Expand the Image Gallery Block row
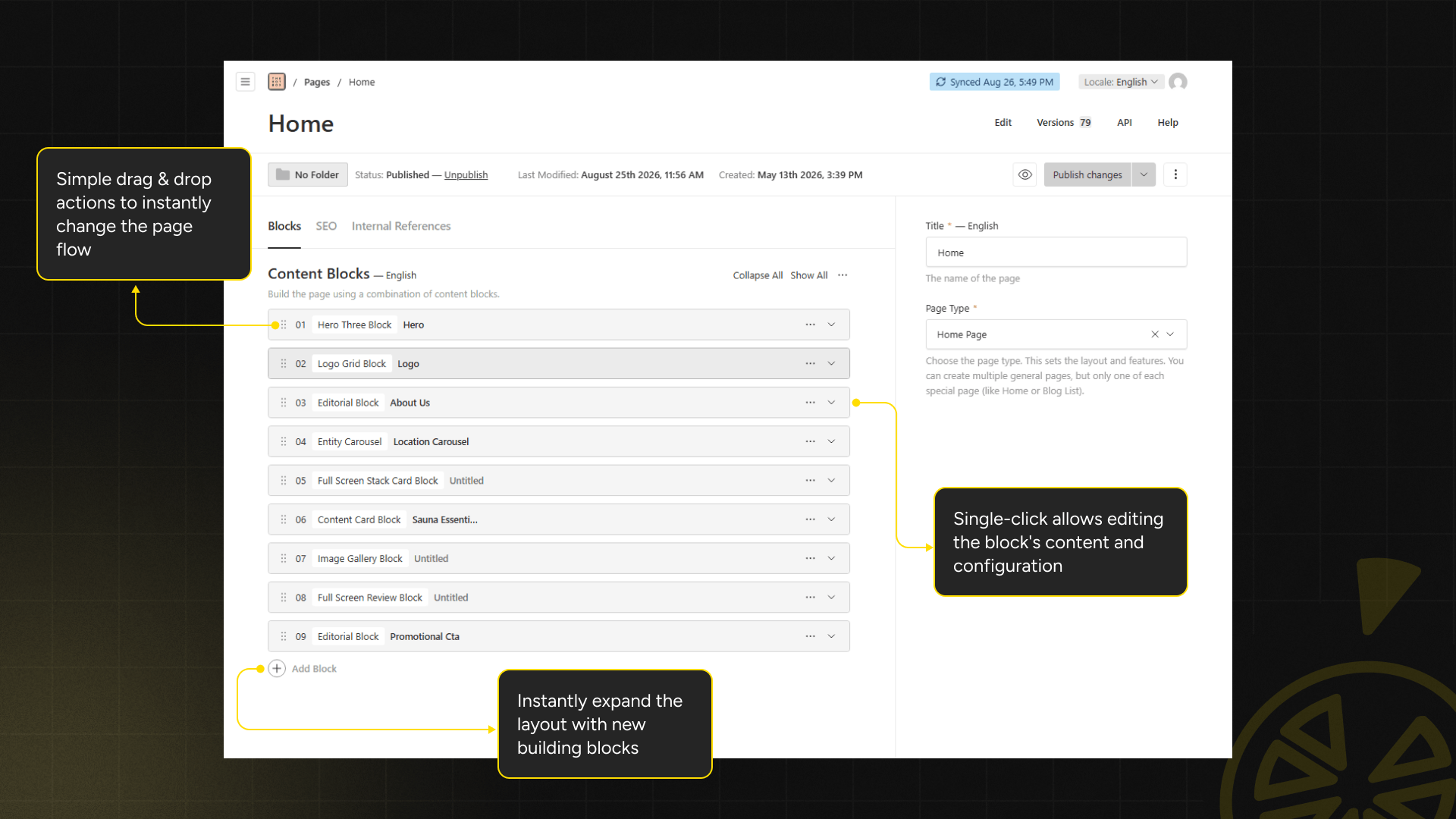1456x819 pixels. (x=831, y=558)
